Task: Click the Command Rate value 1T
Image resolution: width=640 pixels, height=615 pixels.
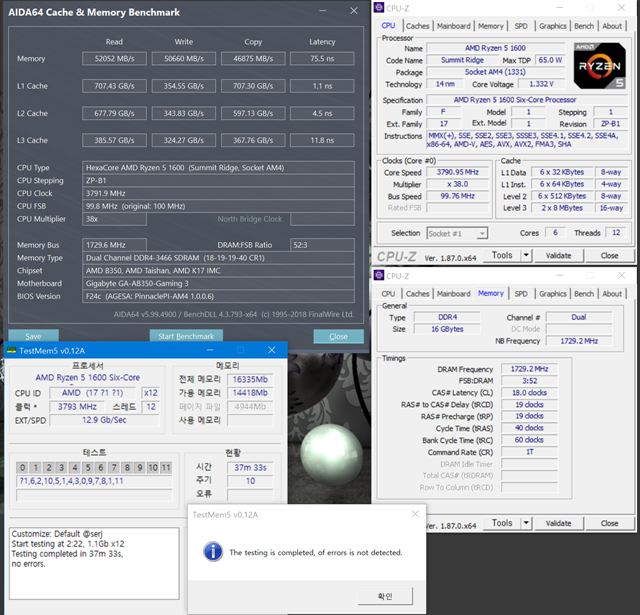Action: point(529,452)
